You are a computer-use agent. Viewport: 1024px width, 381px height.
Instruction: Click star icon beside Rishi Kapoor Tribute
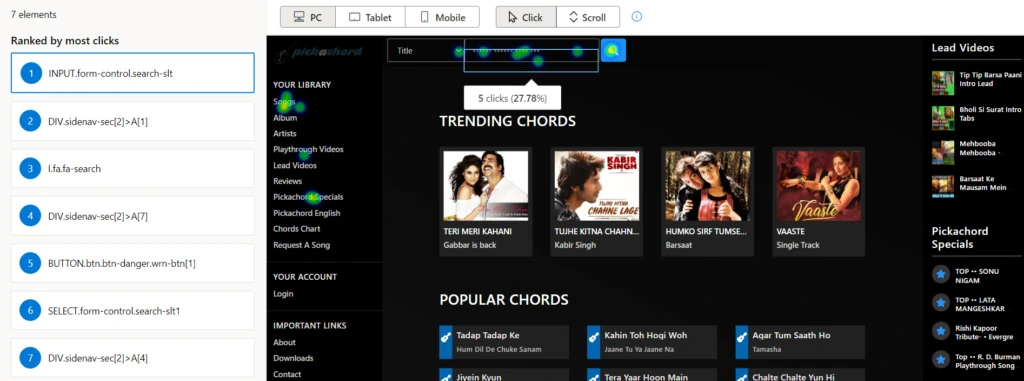(940, 330)
